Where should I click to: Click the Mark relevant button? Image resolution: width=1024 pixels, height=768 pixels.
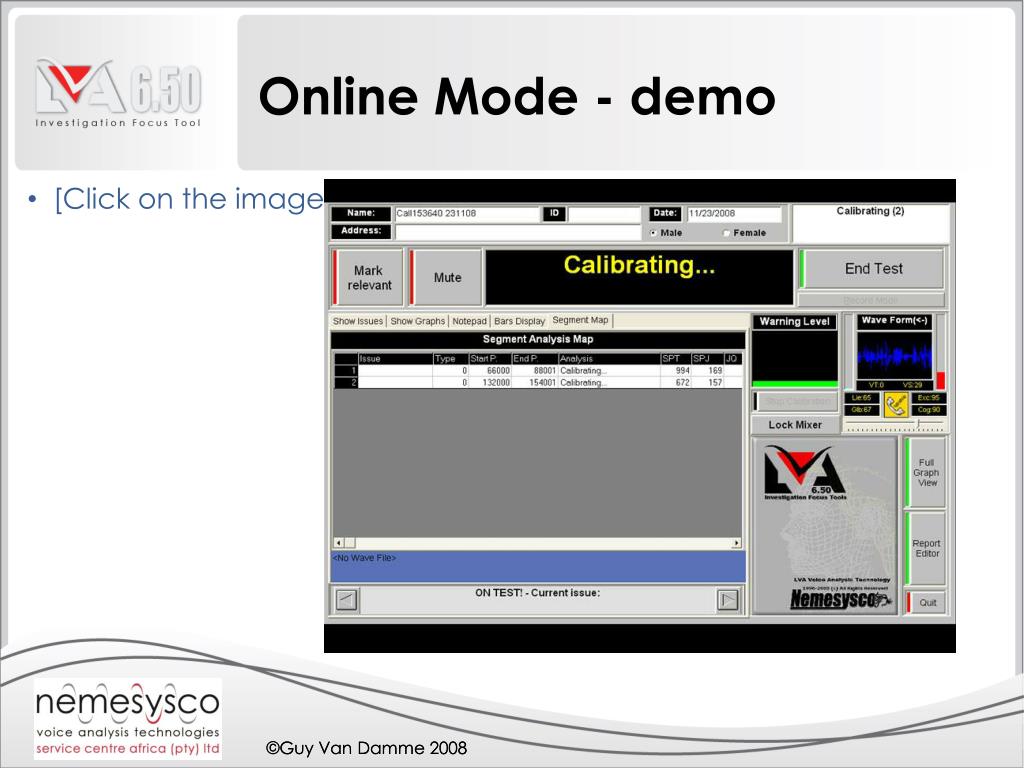368,278
